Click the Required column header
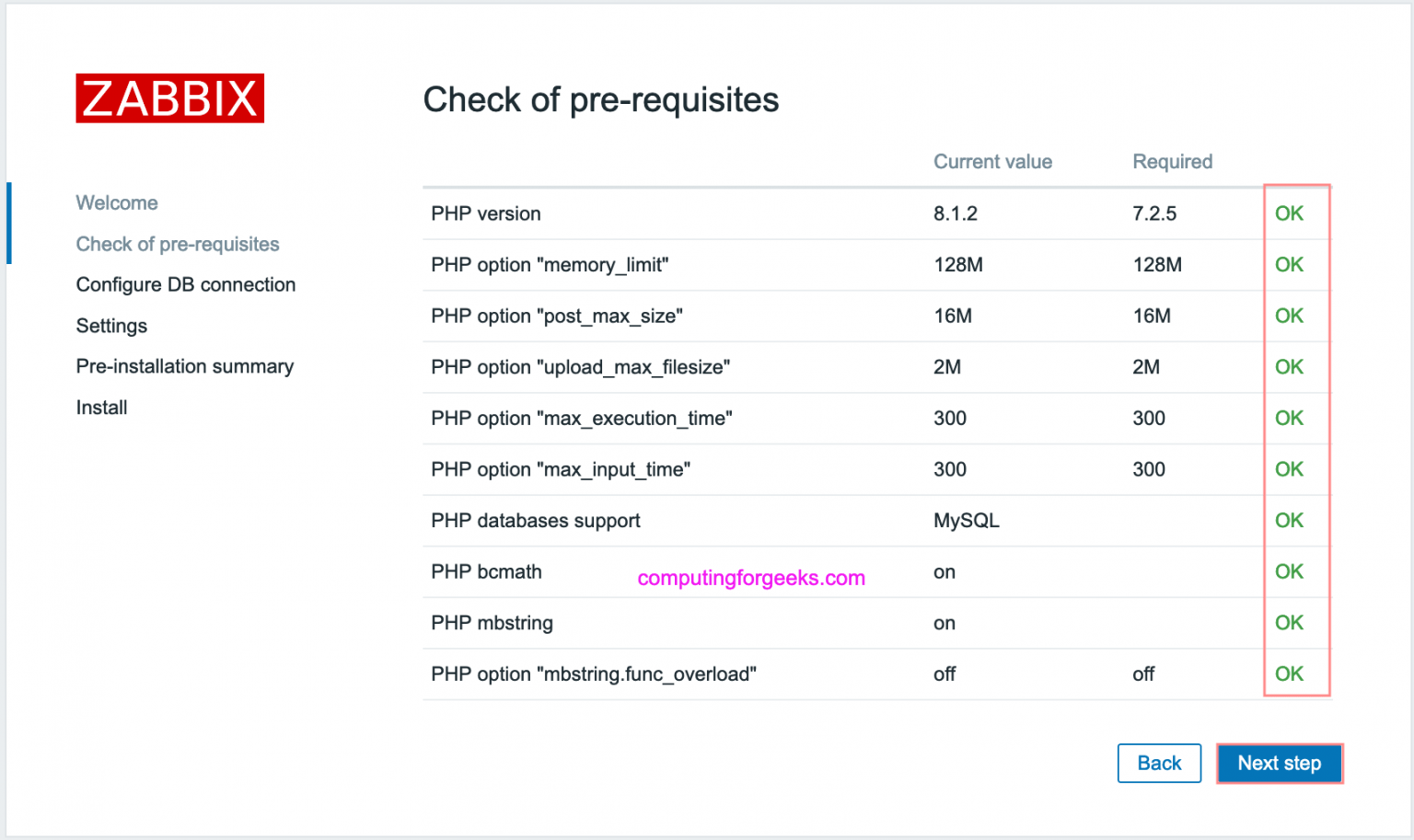The image size is (1414, 840). click(1172, 162)
